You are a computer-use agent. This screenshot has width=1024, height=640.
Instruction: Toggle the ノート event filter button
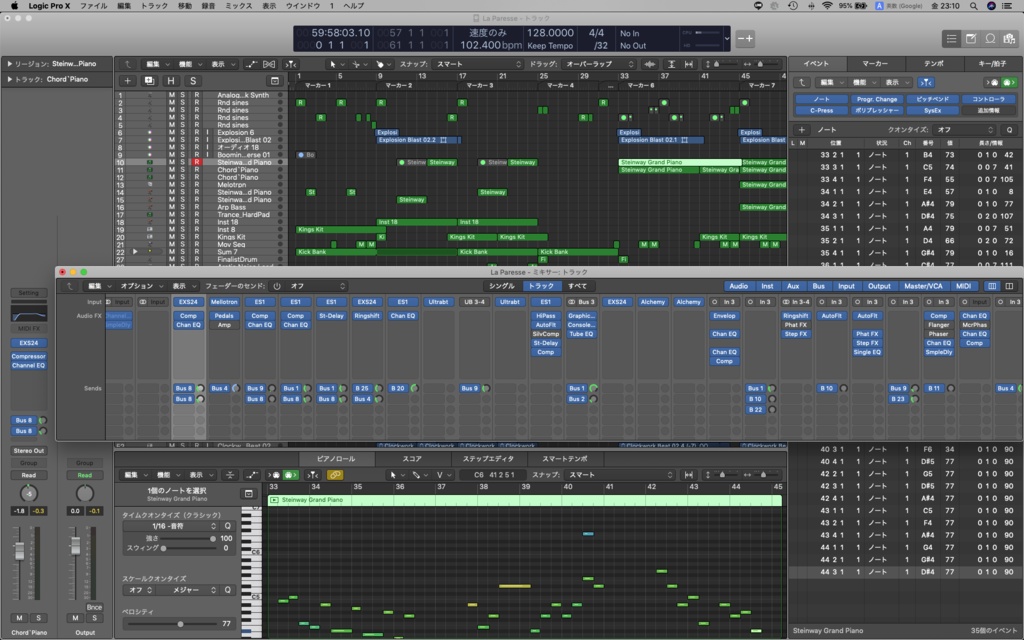(x=822, y=99)
